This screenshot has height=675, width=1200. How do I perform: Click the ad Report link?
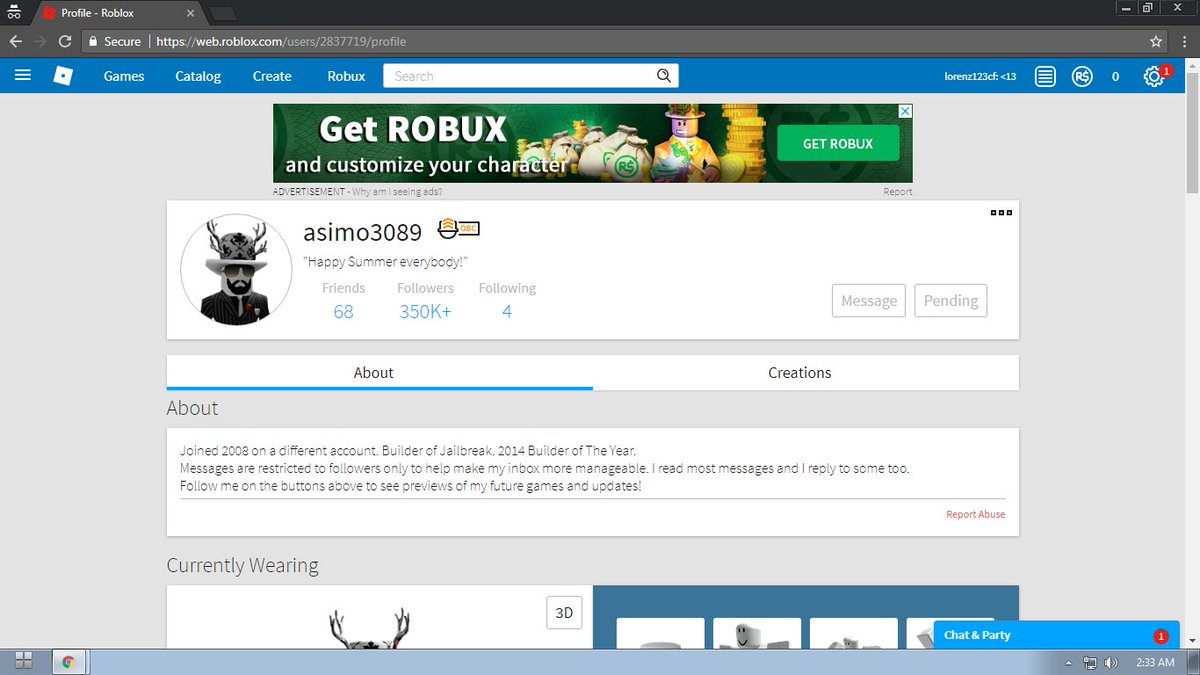pyautogui.click(x=898, y=191)
